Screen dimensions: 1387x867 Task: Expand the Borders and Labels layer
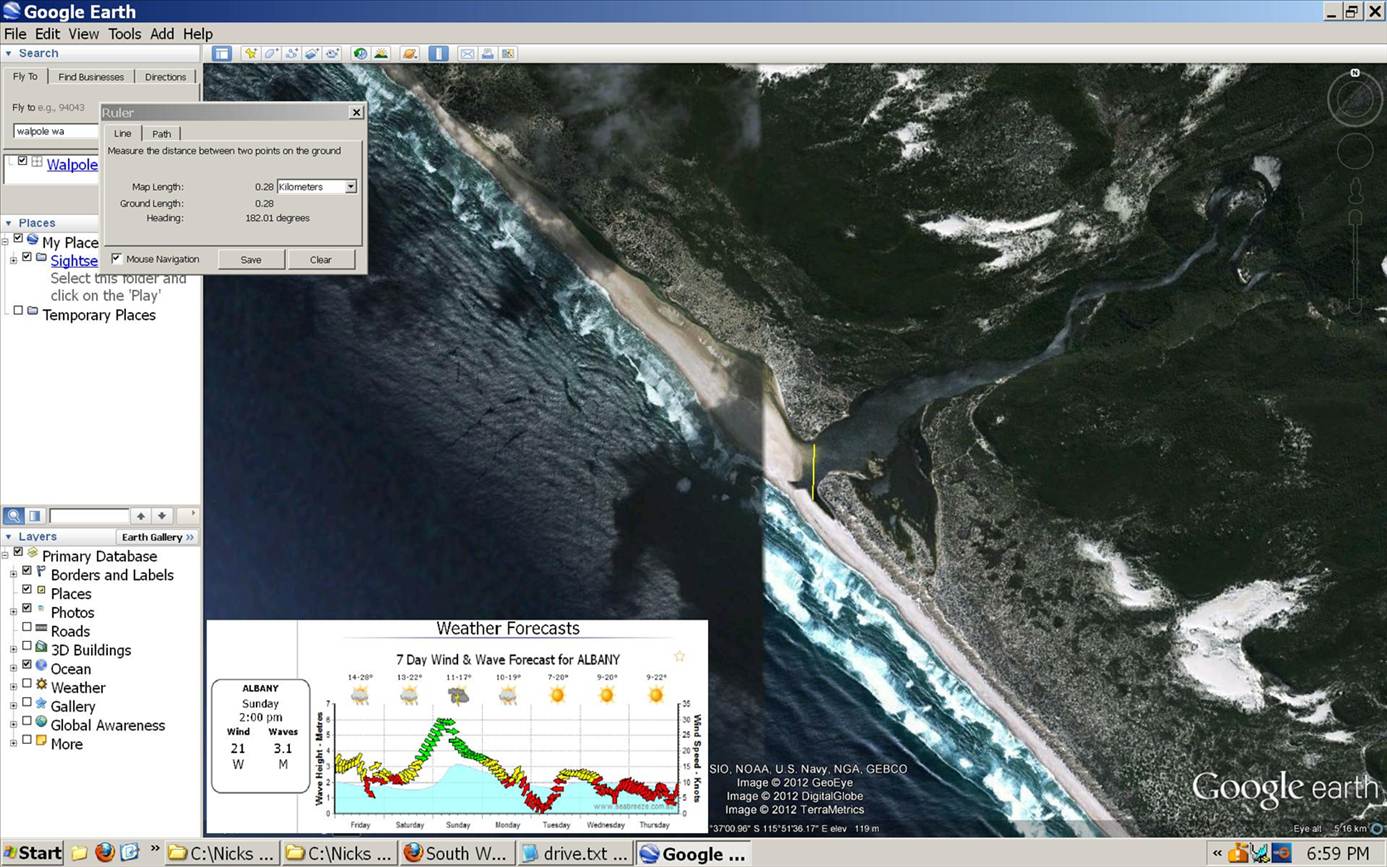[13, 575]
